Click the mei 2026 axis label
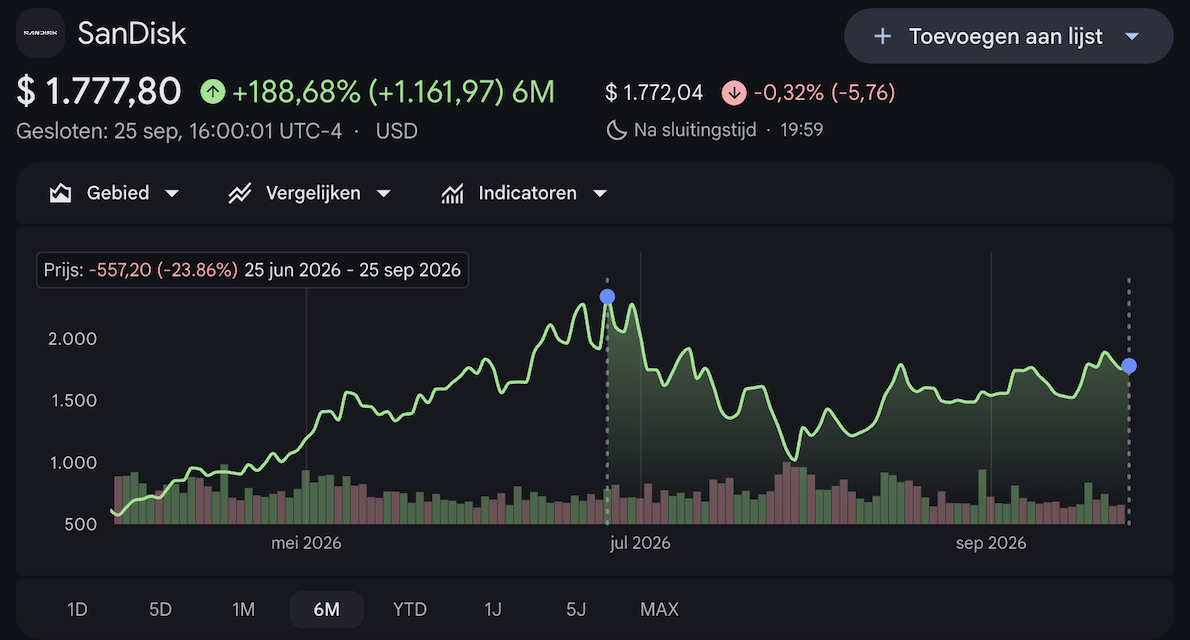Screen dimensions: 1190x640 [306, 544]
